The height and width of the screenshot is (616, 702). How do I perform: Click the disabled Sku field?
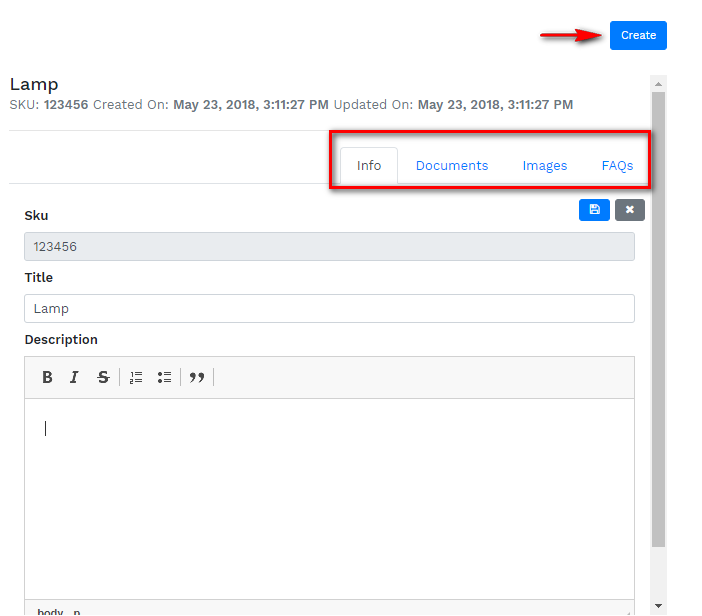[329, 246]
